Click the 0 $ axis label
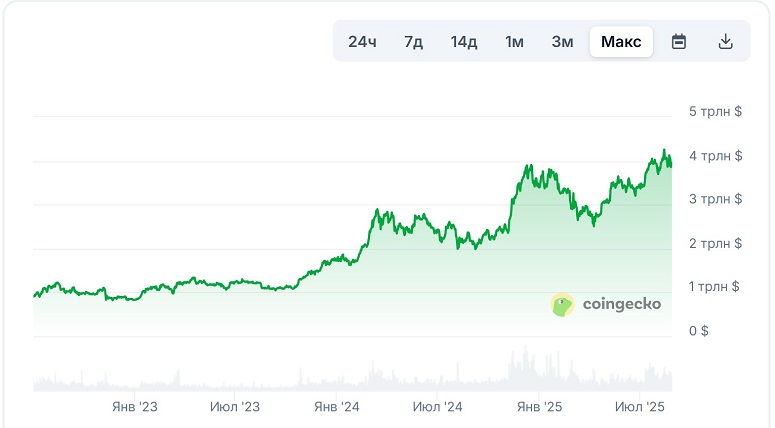Screen dimensions: 775x428 pyautogui.click(x=699, y=330)
